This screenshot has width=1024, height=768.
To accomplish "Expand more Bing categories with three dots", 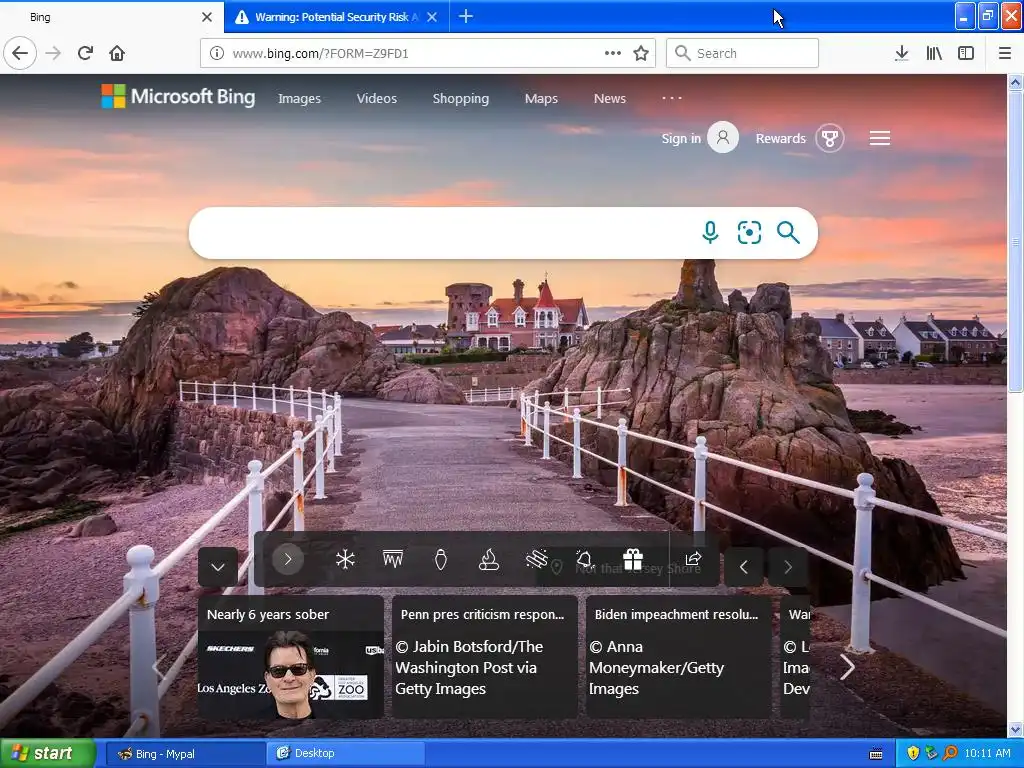I will tap(671, 98).
